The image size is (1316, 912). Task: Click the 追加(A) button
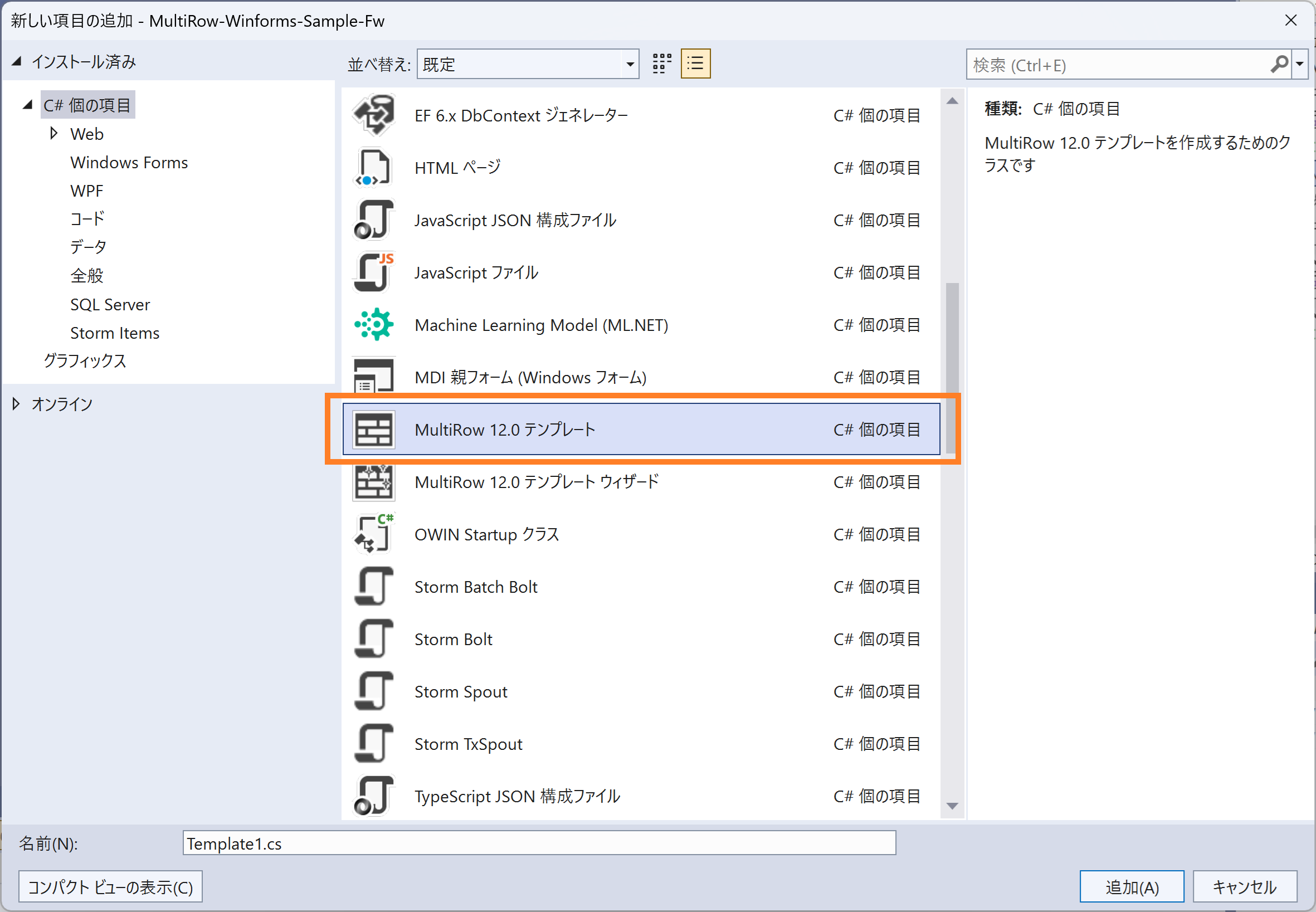click(x=1132, y=886)
